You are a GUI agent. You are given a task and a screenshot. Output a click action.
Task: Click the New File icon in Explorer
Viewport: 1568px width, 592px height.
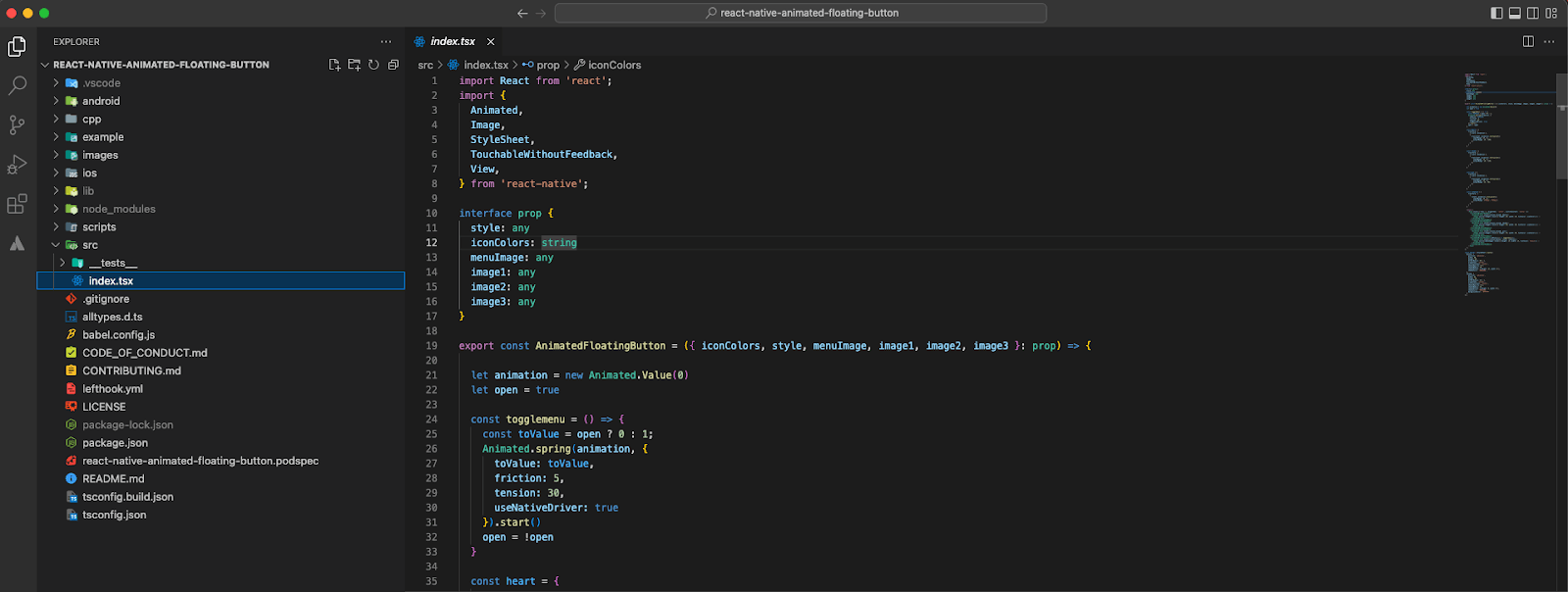point(334,65)
